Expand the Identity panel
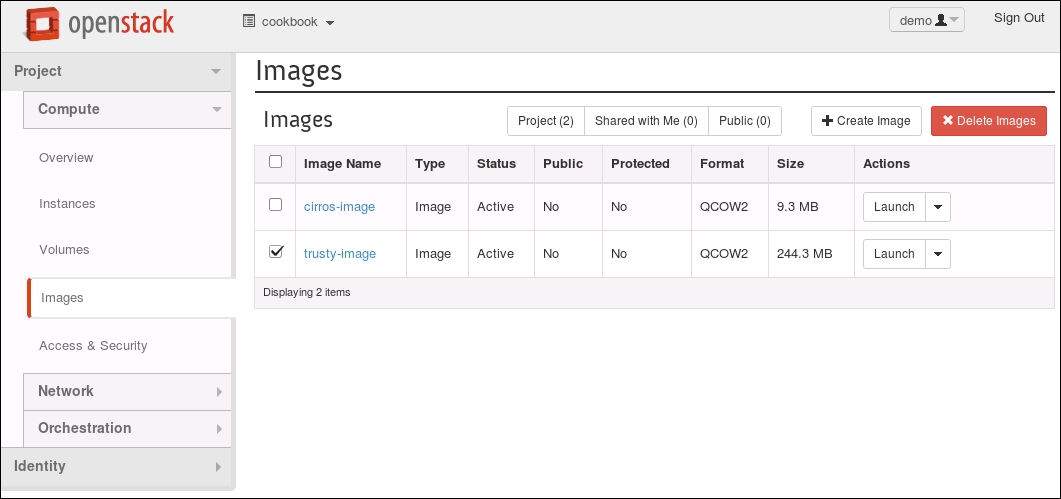 (117, 466)
